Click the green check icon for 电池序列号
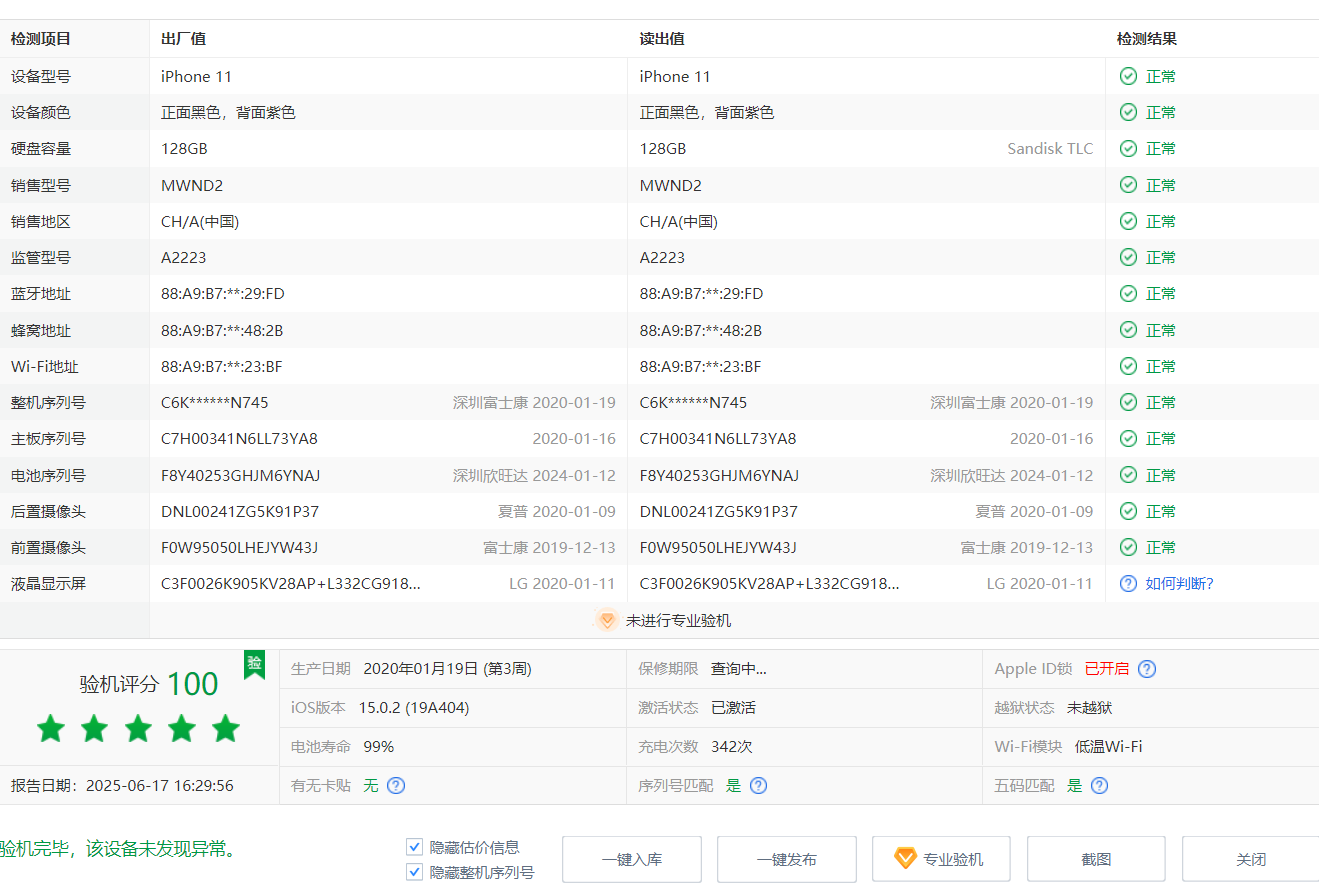The image size is (1319, 887). point(1128,475)
